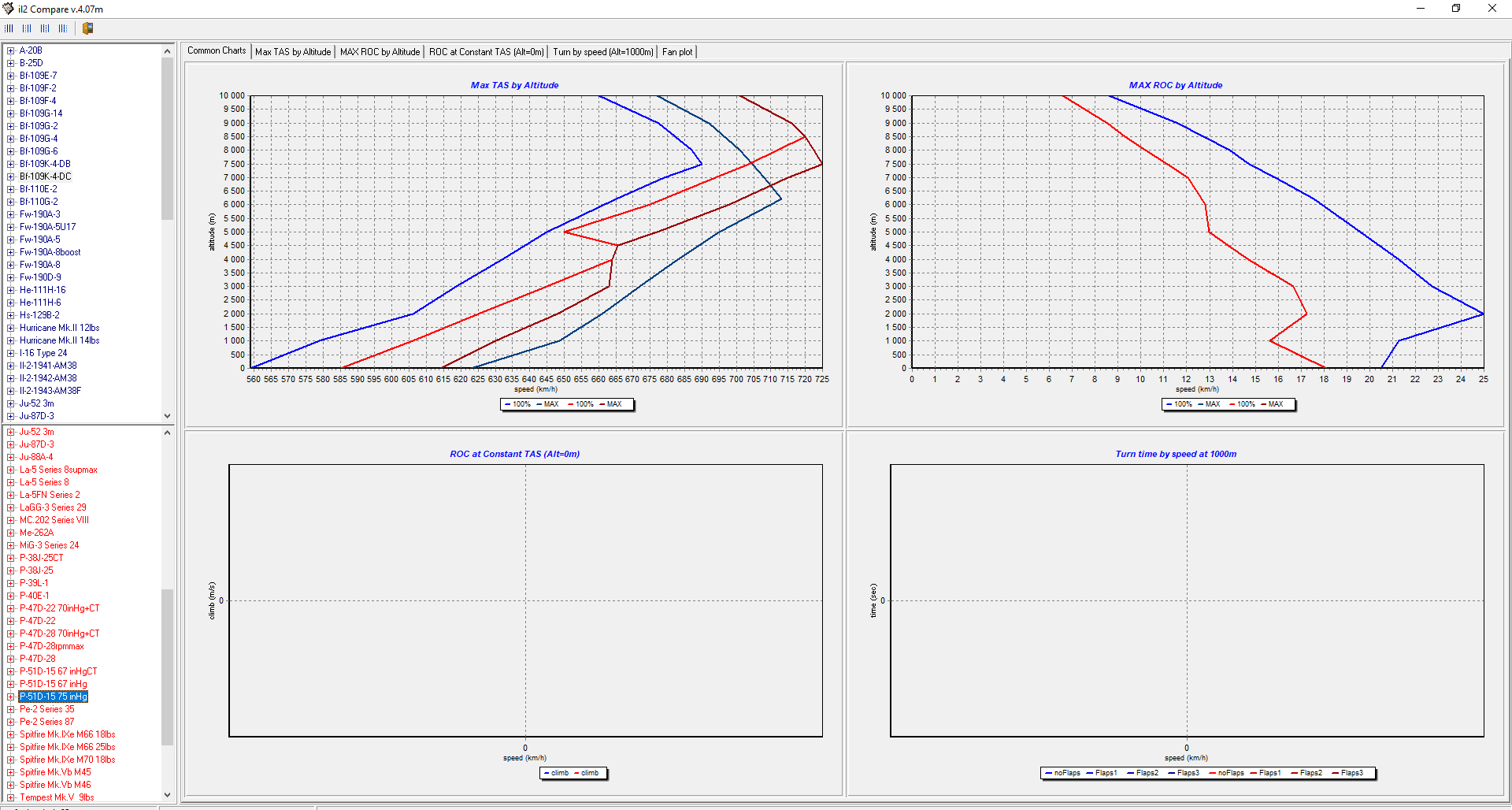Screen dimensions: 1512x810
Task: Select LaGG-3 Series 29 aircraft
Action: click(54, 507)
